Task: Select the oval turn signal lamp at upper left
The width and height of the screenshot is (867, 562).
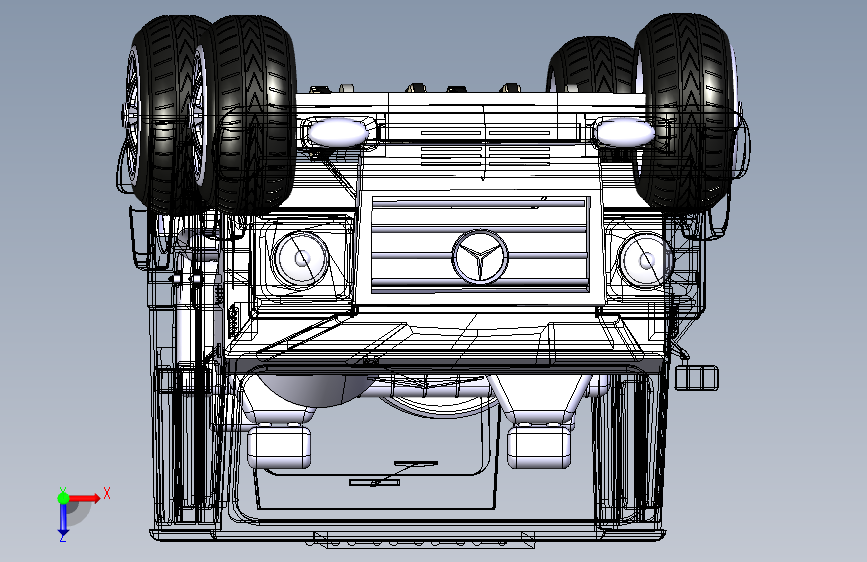Action: click(x=338, y=133)
